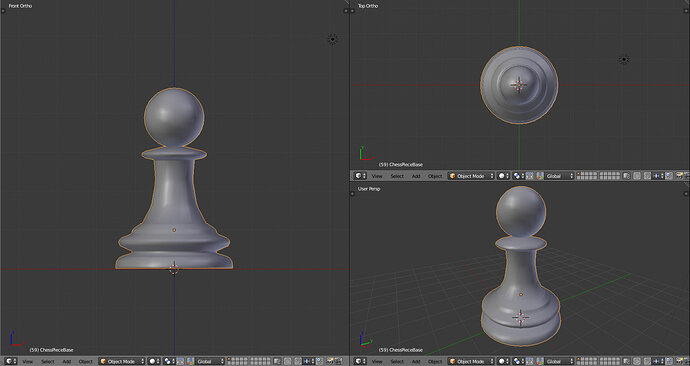Open editor type selector in User Persp header

click(361, 361)
